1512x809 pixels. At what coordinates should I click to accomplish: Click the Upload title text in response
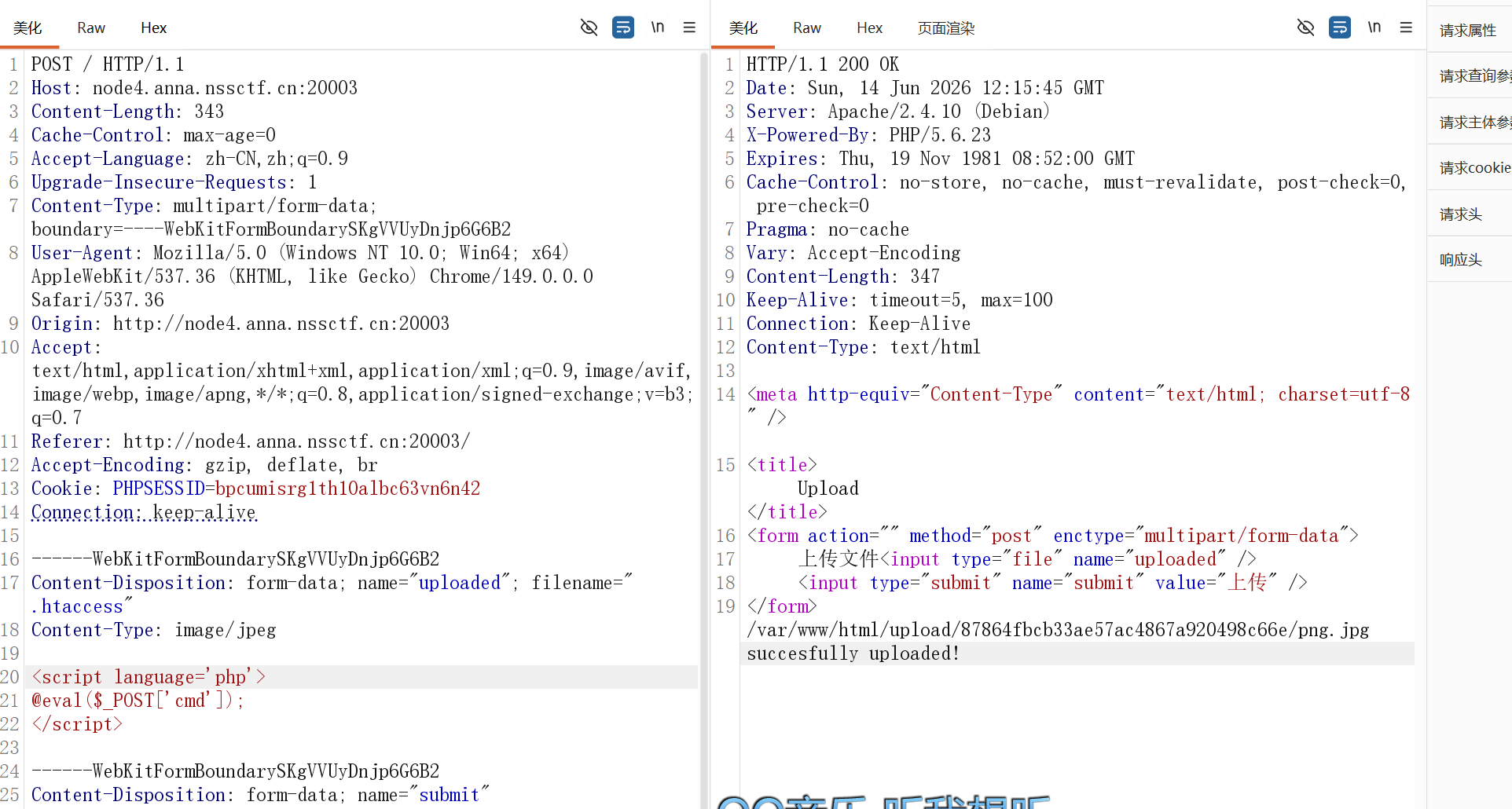828,489
